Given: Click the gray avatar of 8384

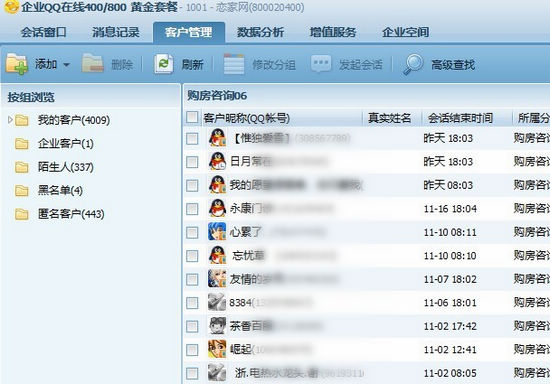Looking at the screenshot, I should (217, 302).
